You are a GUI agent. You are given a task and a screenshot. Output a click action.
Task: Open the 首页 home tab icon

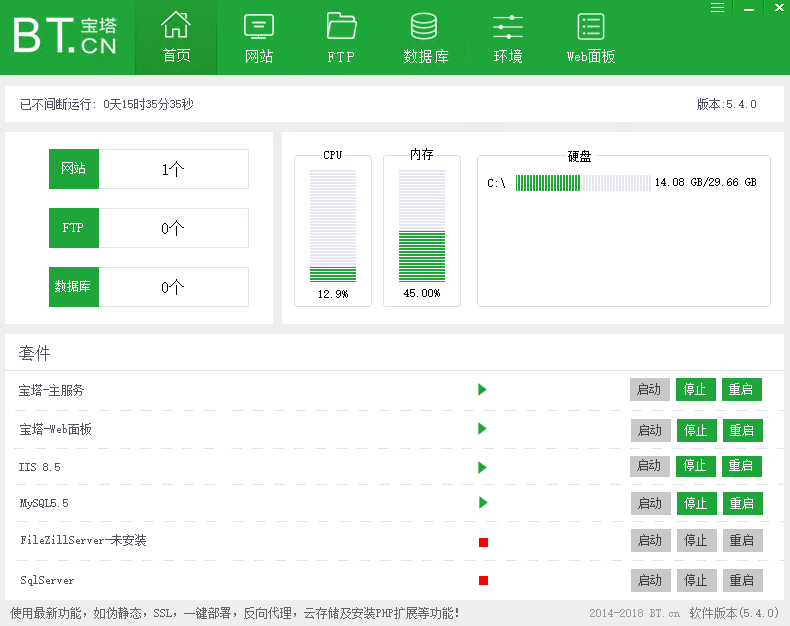pyautogui.click(x=176, y=25)
